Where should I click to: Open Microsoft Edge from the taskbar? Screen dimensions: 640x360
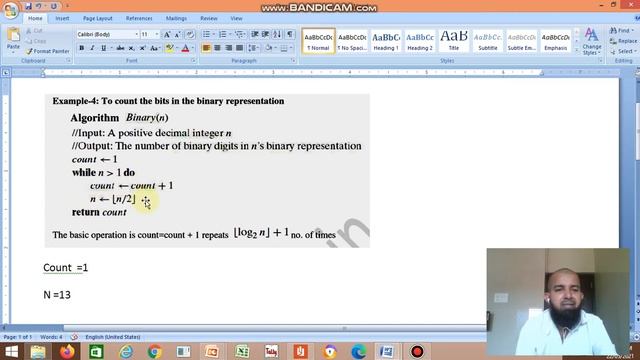click(359, 351)
